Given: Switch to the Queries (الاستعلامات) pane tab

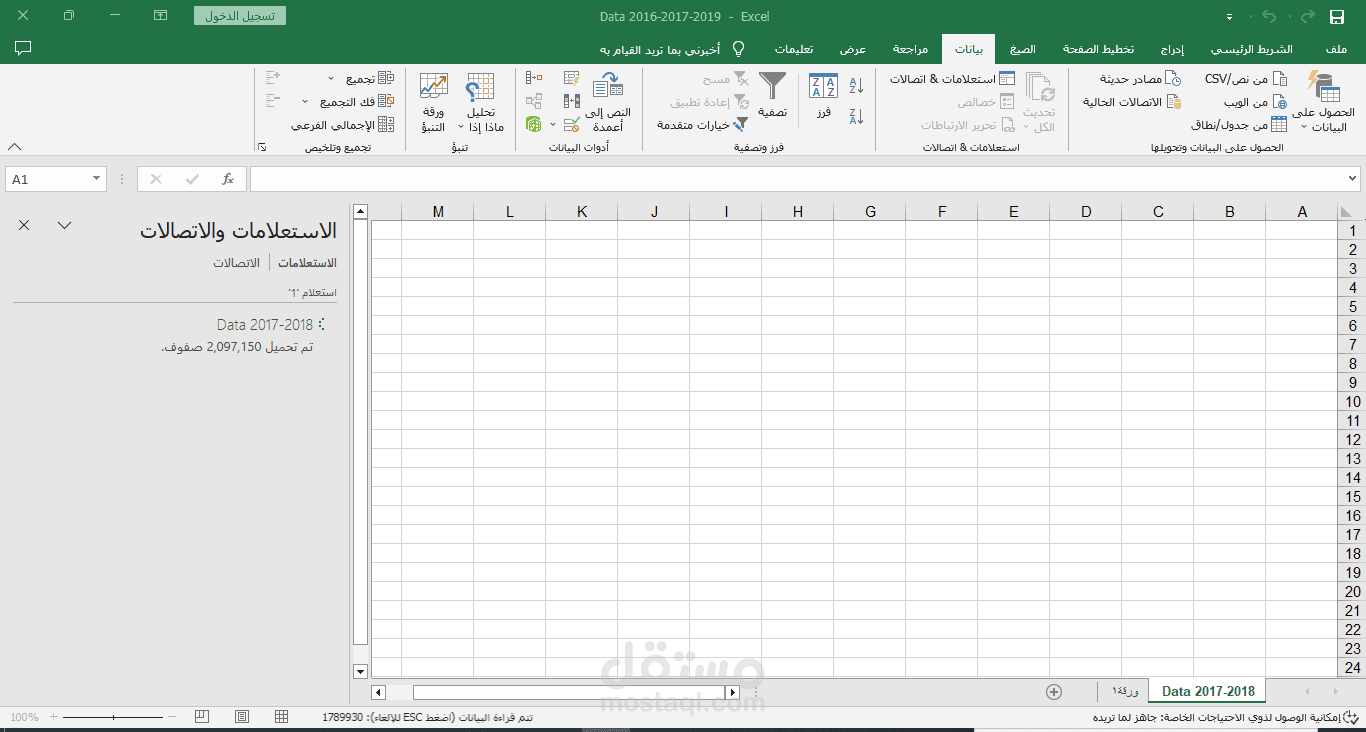Looking at the screenshot, I should click(307, 262).
